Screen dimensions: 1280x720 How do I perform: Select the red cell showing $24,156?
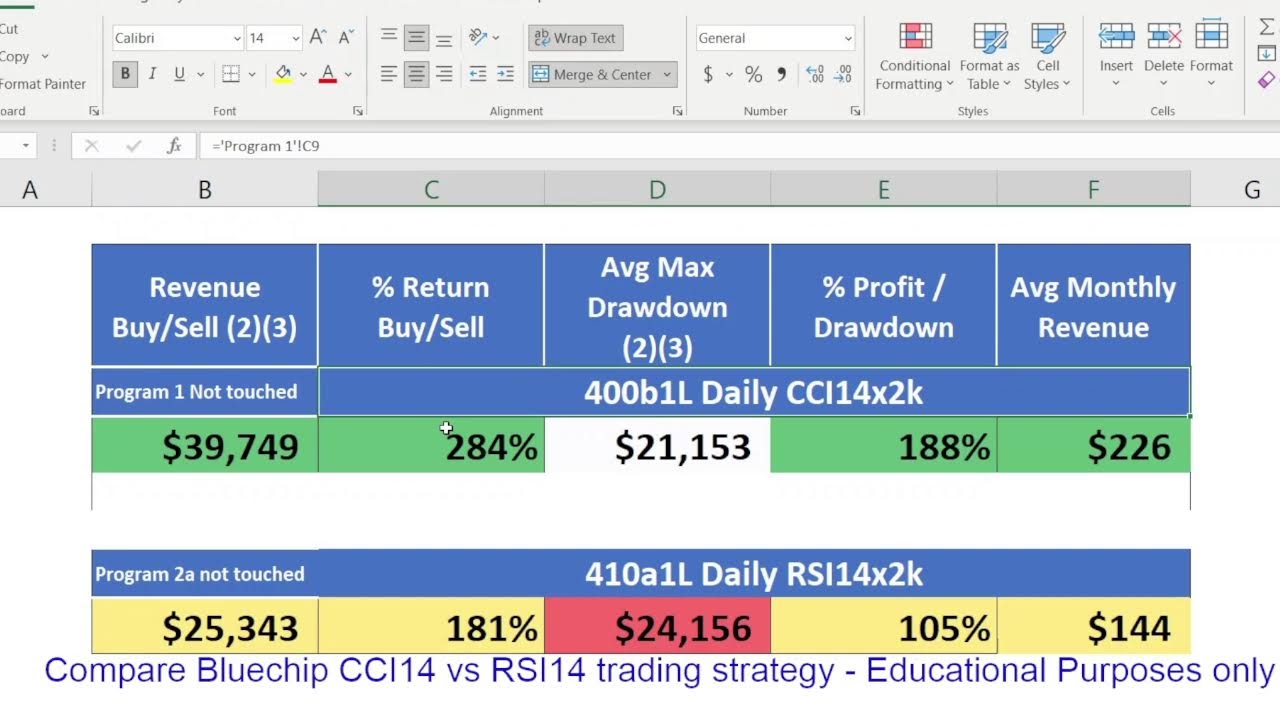[x=657, y=627]
